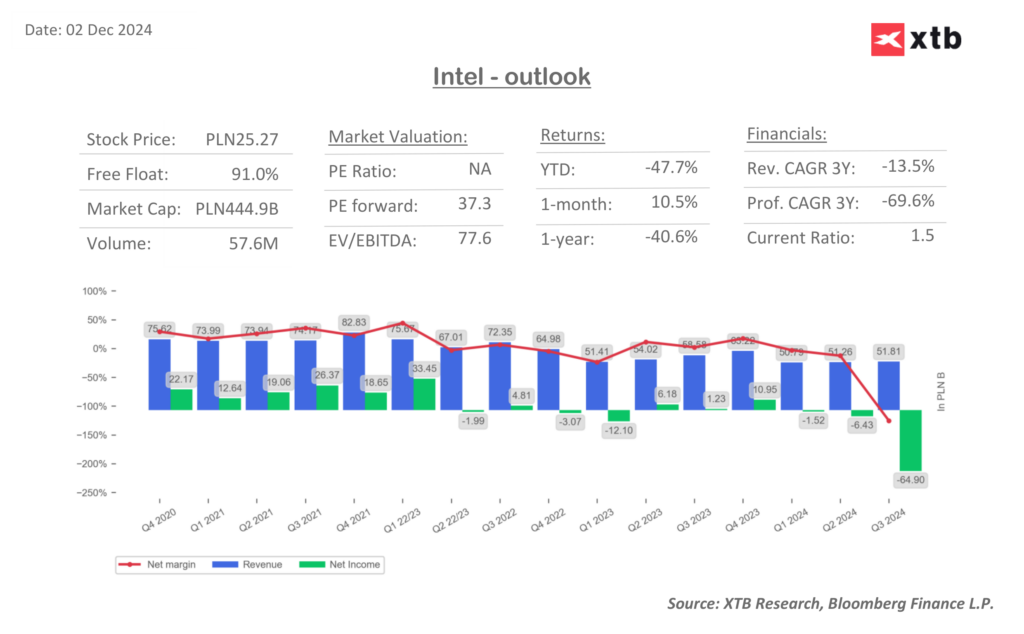Click the Market Valuation heading

[398, 136]
